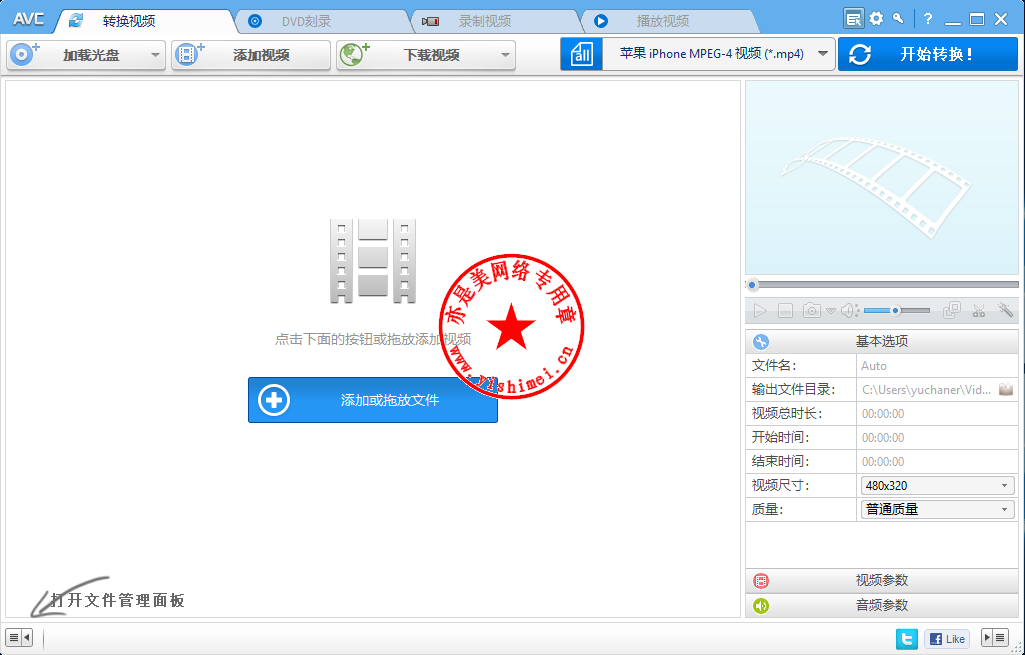The image size is (1025, 655).
Task: Open the video size 480x320 dropdown
Action: (937, 485)
